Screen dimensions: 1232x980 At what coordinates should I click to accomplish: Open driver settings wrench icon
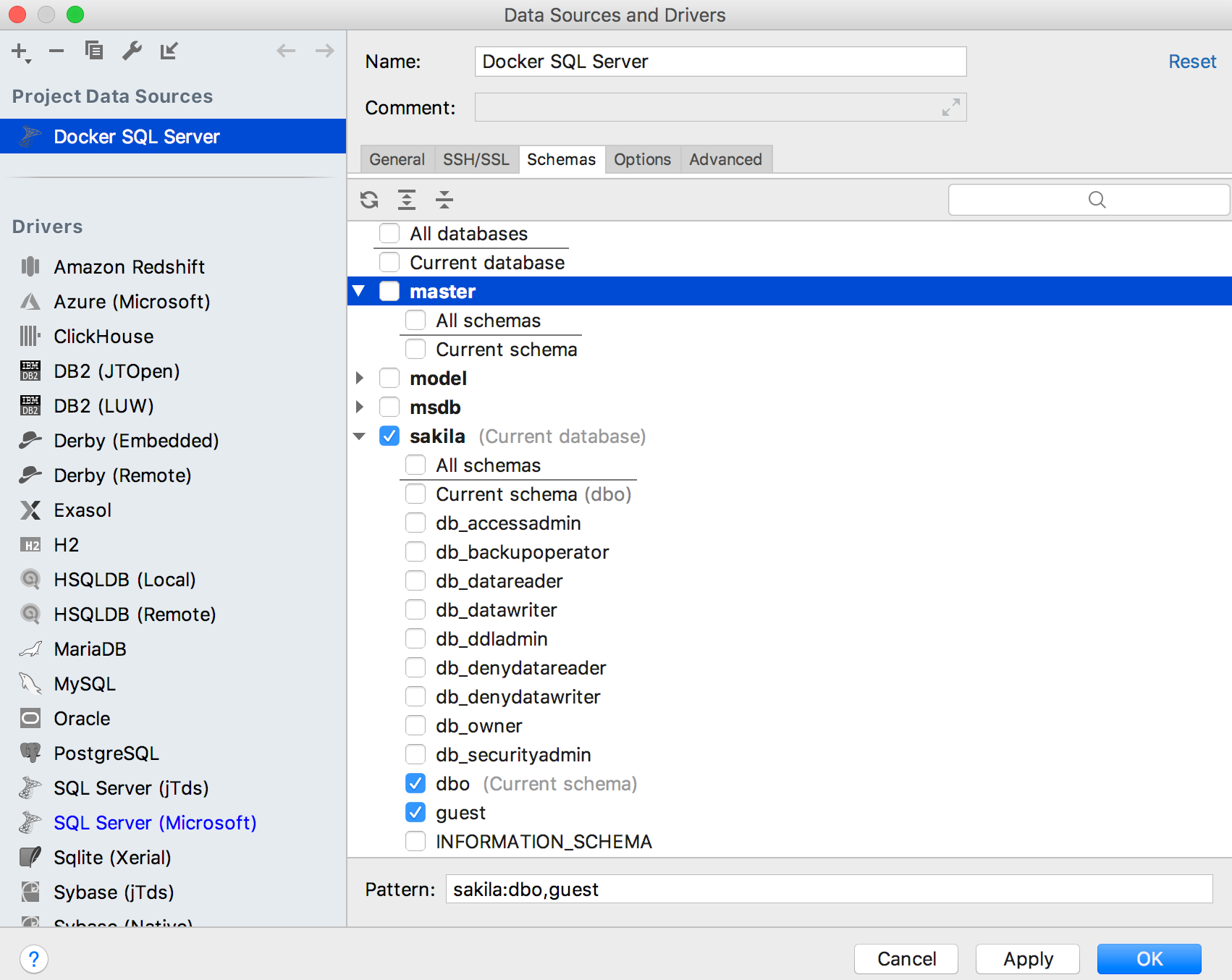click(132, 51)
